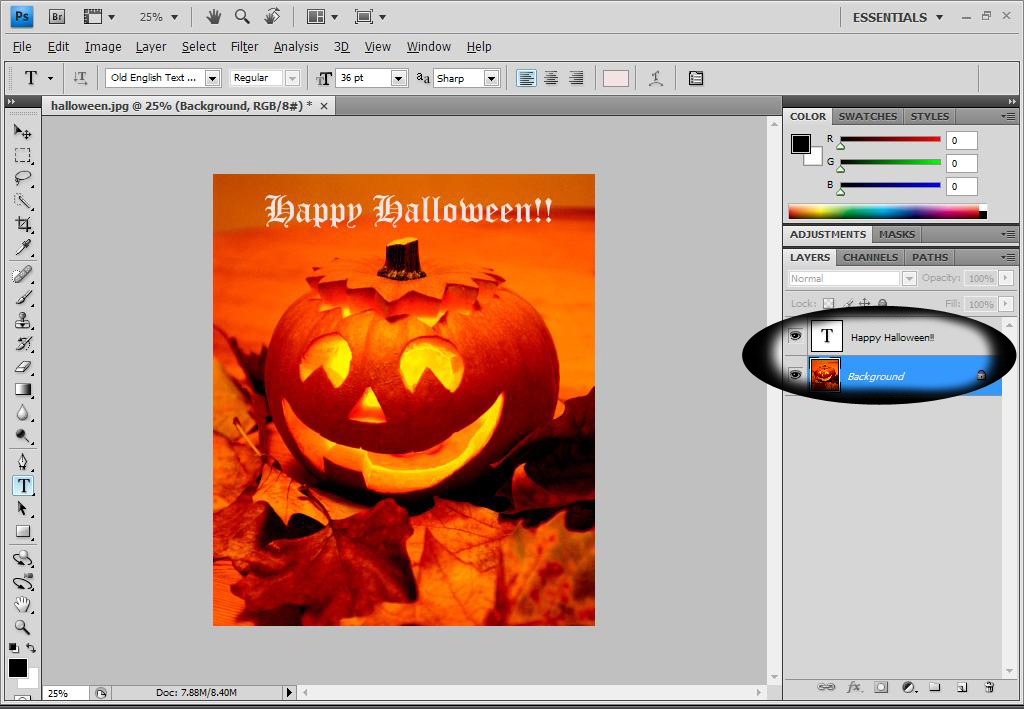
Task: Select the 3D Rotate tool
Action: (22, 558)
